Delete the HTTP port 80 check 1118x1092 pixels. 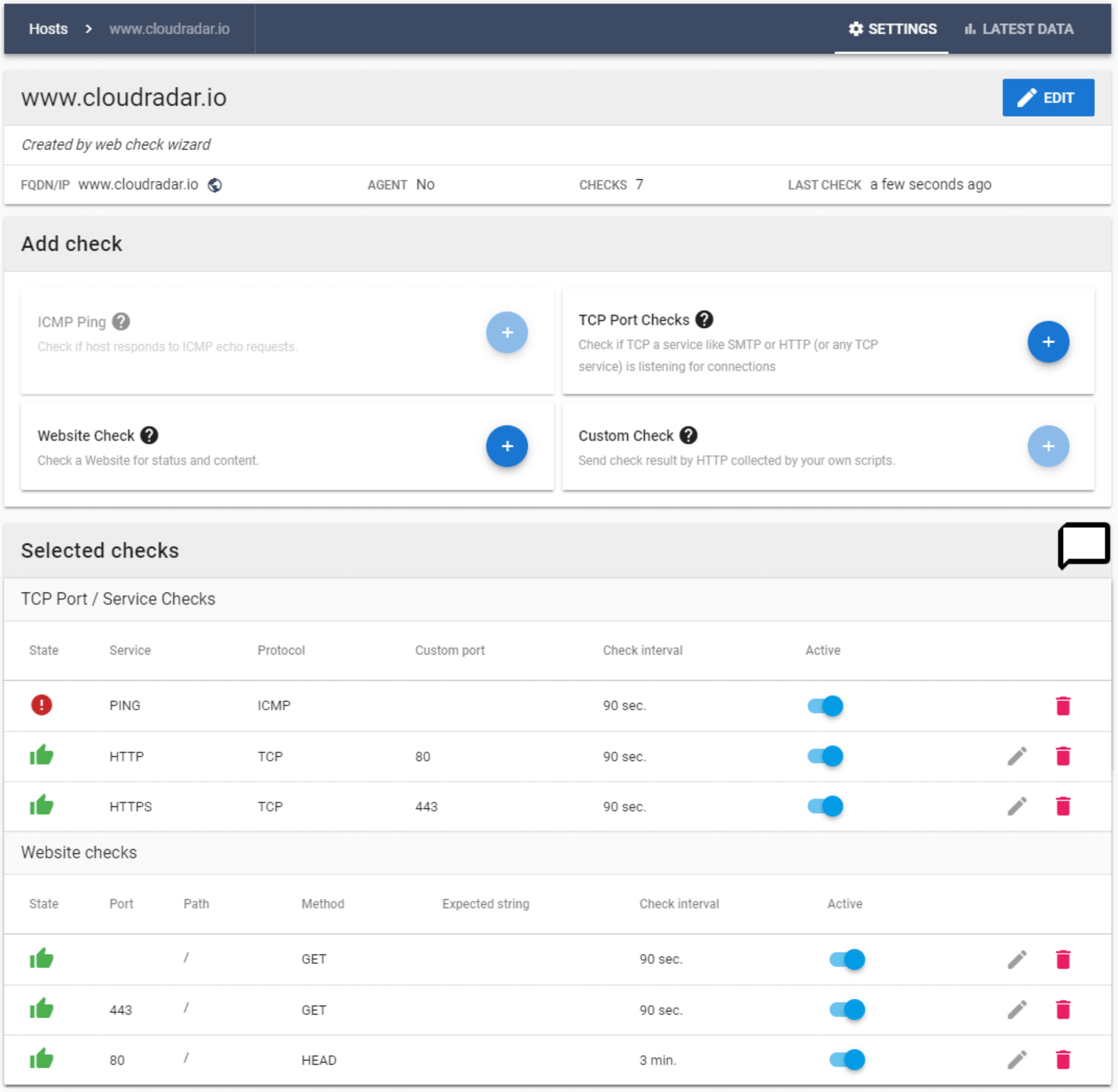pos(1063,756)
